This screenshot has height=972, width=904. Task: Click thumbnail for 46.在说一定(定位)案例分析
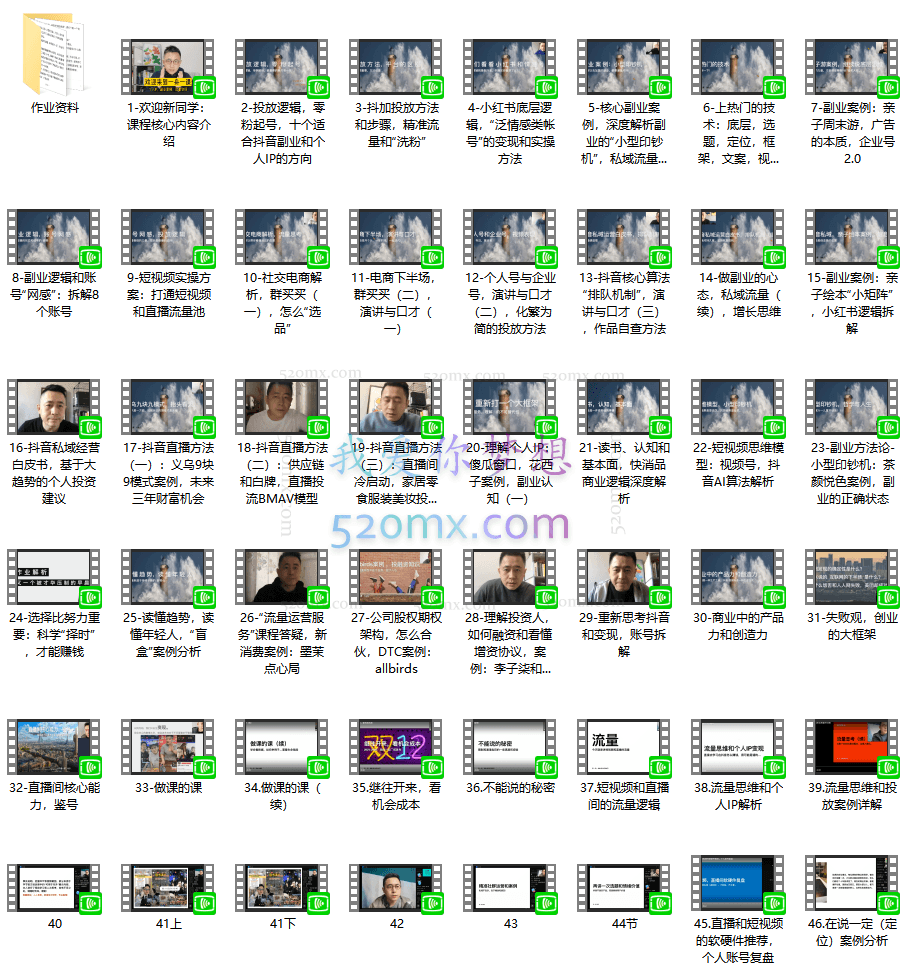[853, 884]
